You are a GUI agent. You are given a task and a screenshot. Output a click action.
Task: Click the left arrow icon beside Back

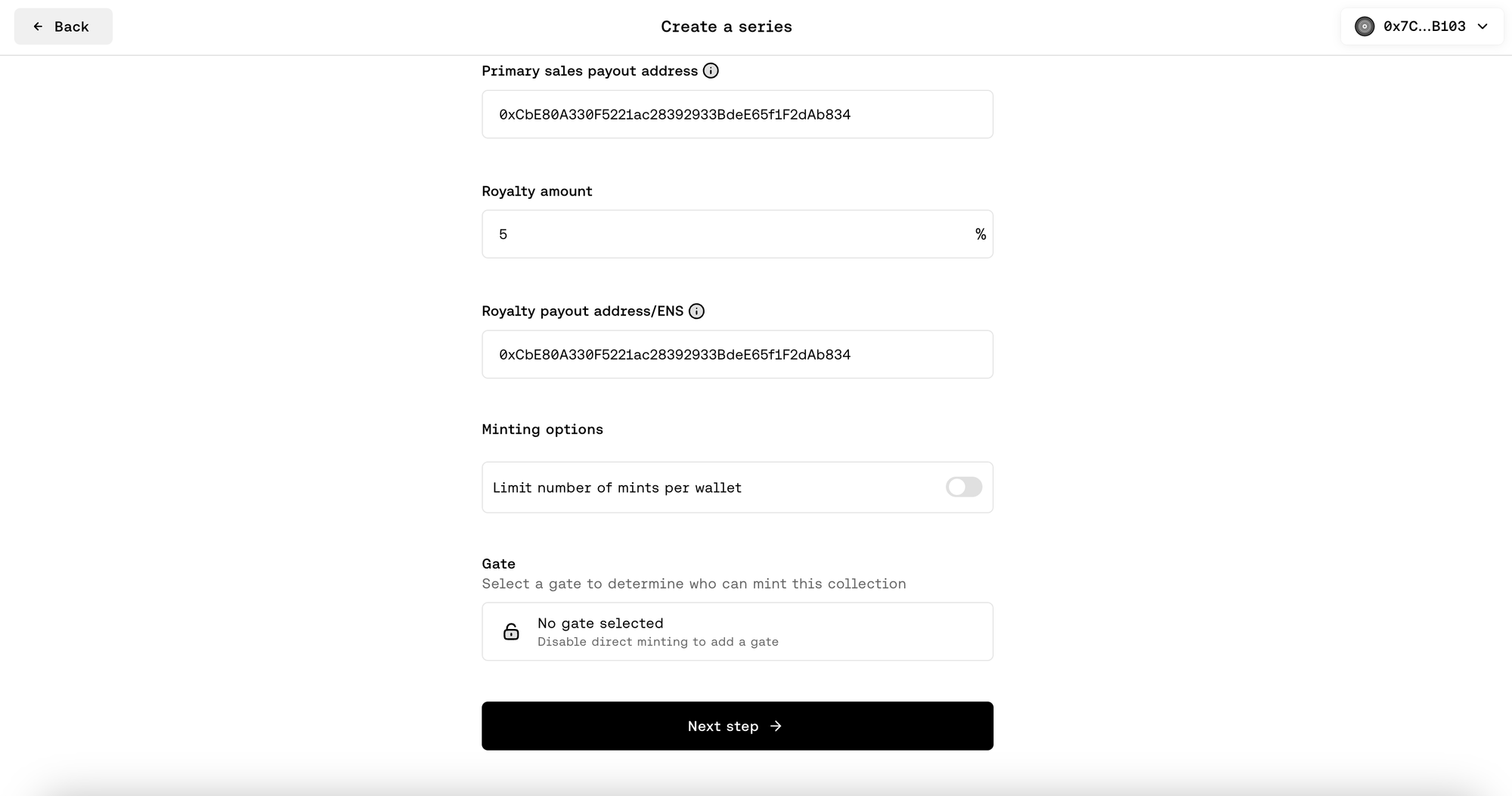38,26
